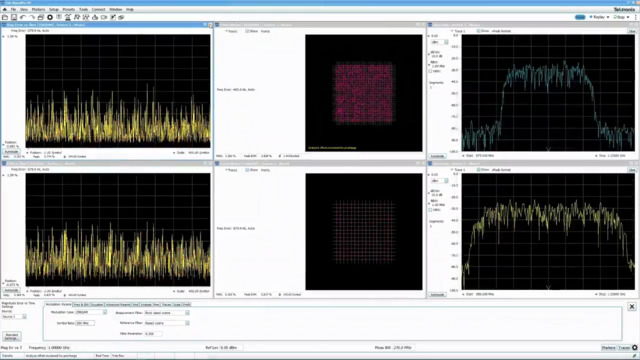
Task: Switch to the Freq & BW tab
Action: pos(81,304)
